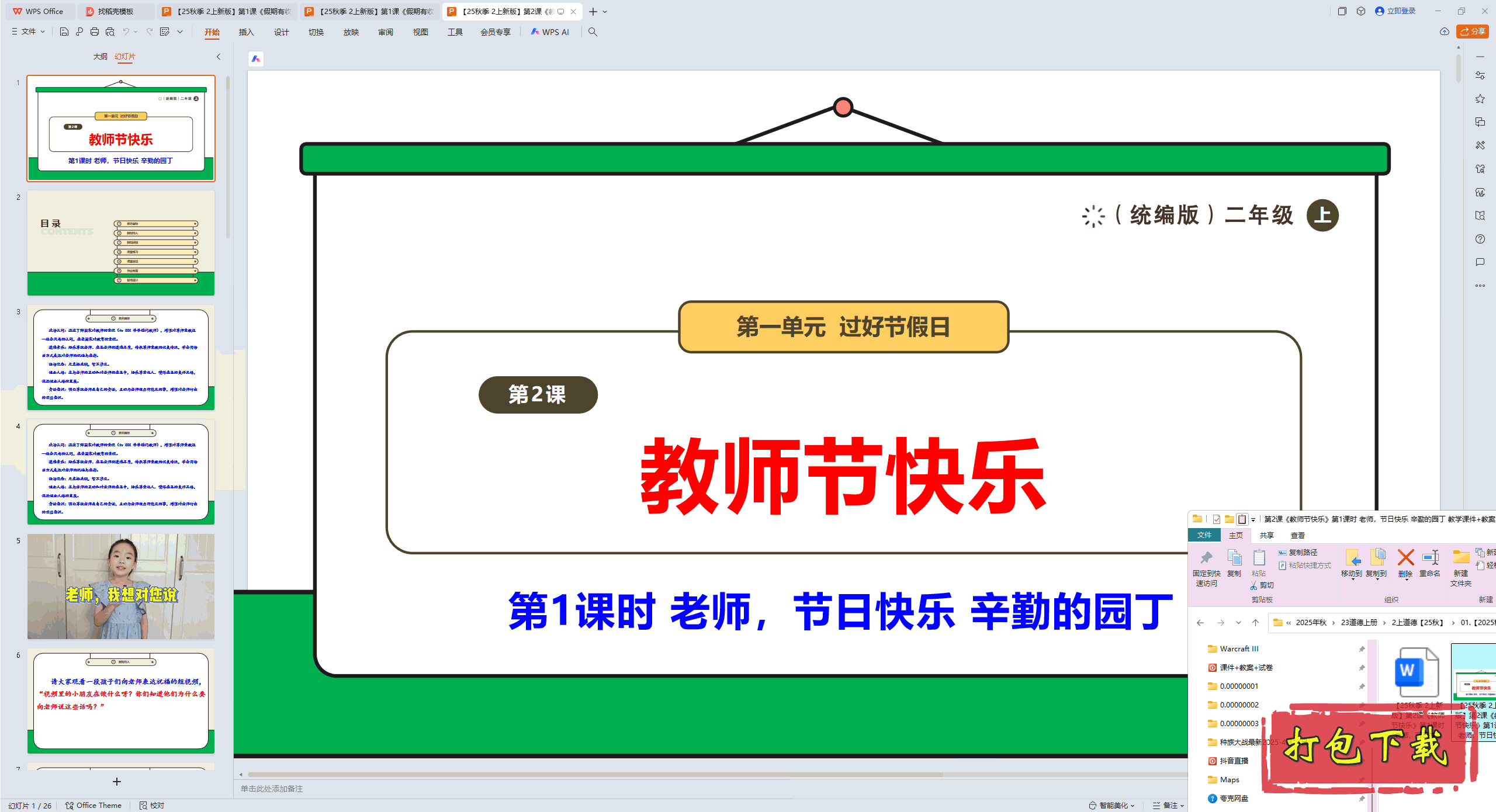The height and width of the screenshot is (812, 1496).
Task: Collapse the slide thumbnail panel
Action: click(219, 57)
